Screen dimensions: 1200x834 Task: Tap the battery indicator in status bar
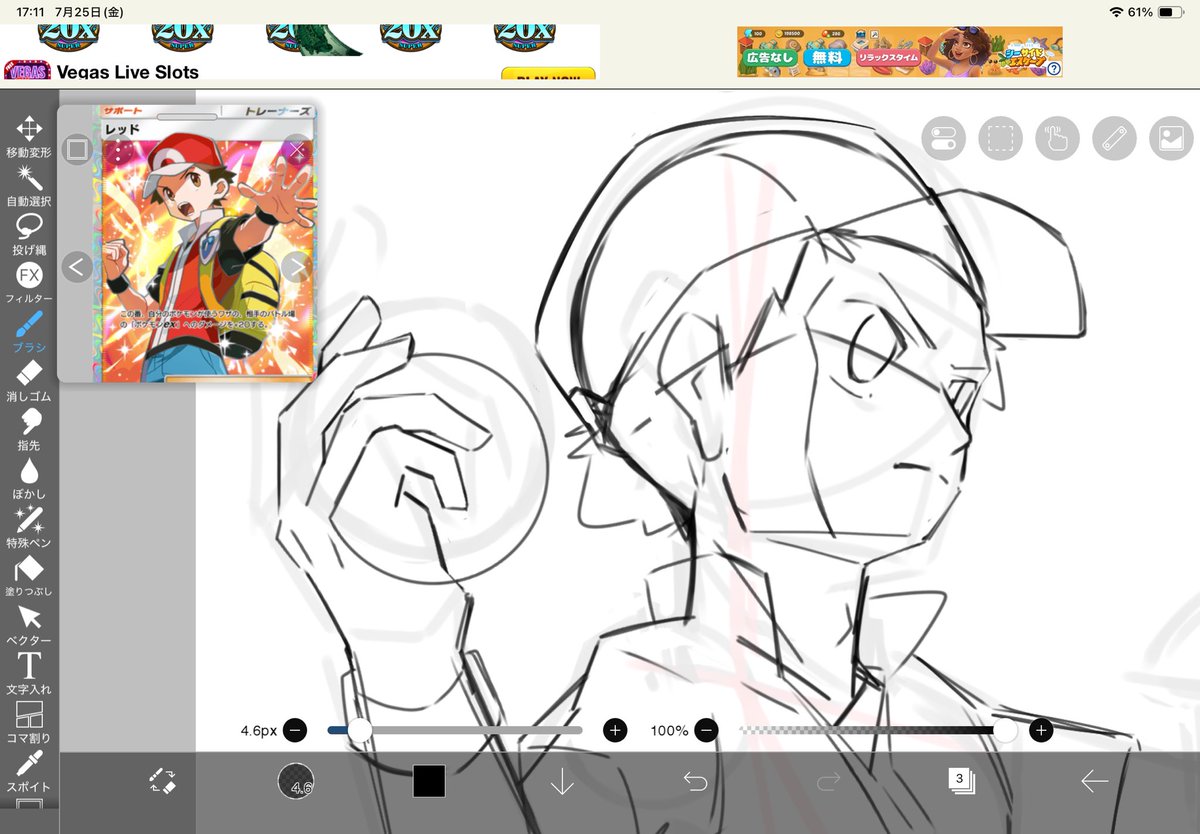click(1171, 12)
